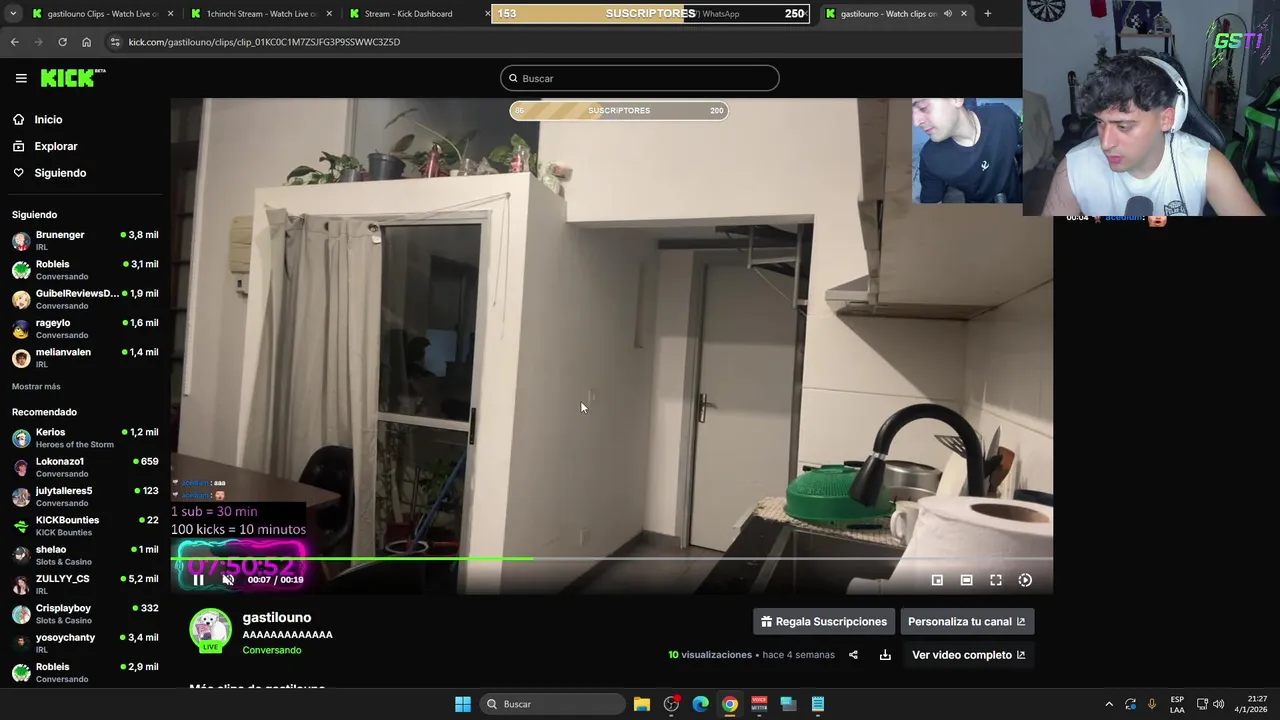Go to Explorar in the sidebar
Image resolution: width=1280 pixels, height=720 pixels.
55,146
